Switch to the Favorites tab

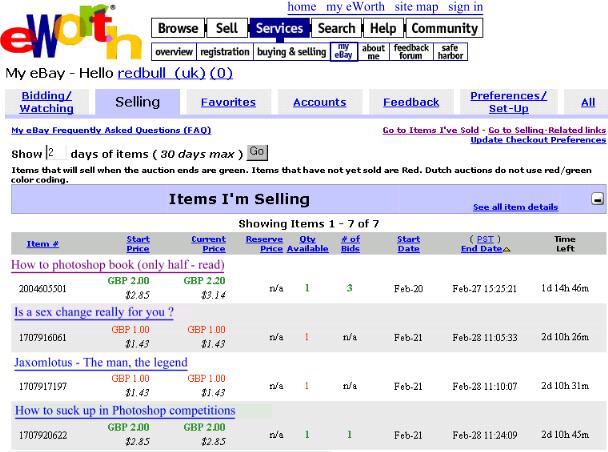coord(228,102)
